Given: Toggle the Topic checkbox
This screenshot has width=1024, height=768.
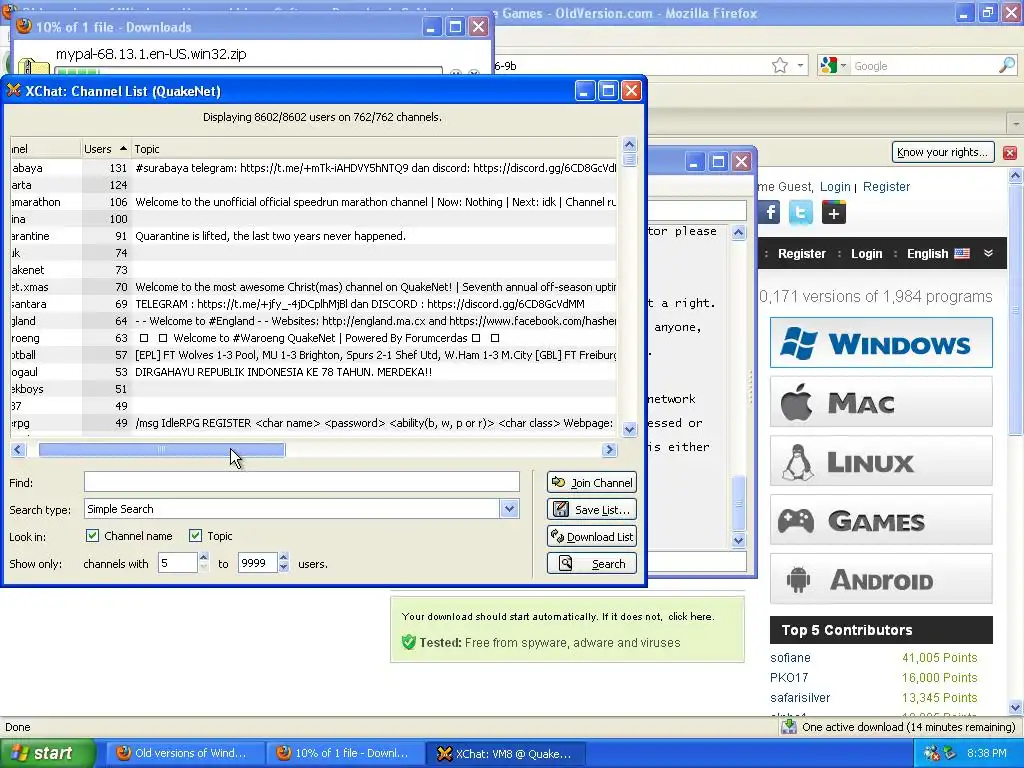Looking at the screenshot, I should [x=195, y=536].
